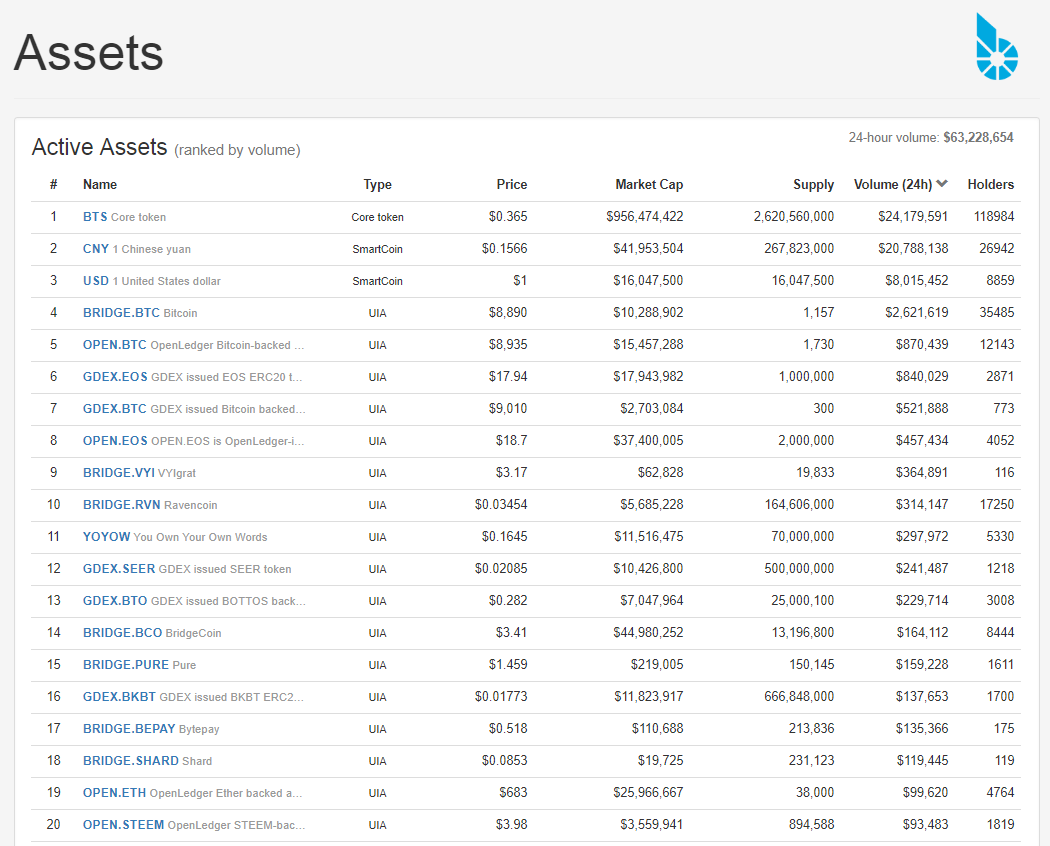Viewport: 1050px width, 846px height.
Task: Click YOYOW supply 70,000,000
Action: tap(802, 537)
